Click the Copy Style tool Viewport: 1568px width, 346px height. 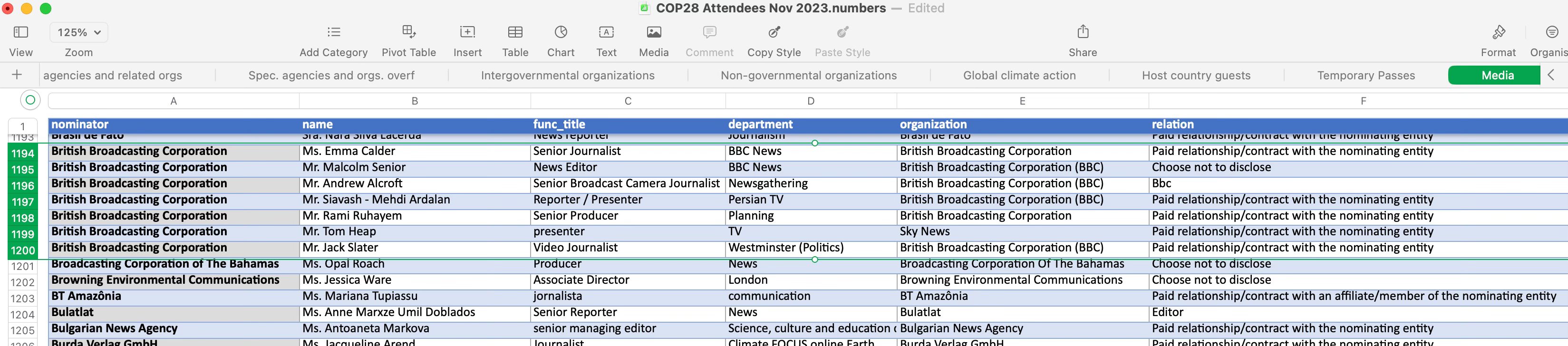(x=774, y=32)
